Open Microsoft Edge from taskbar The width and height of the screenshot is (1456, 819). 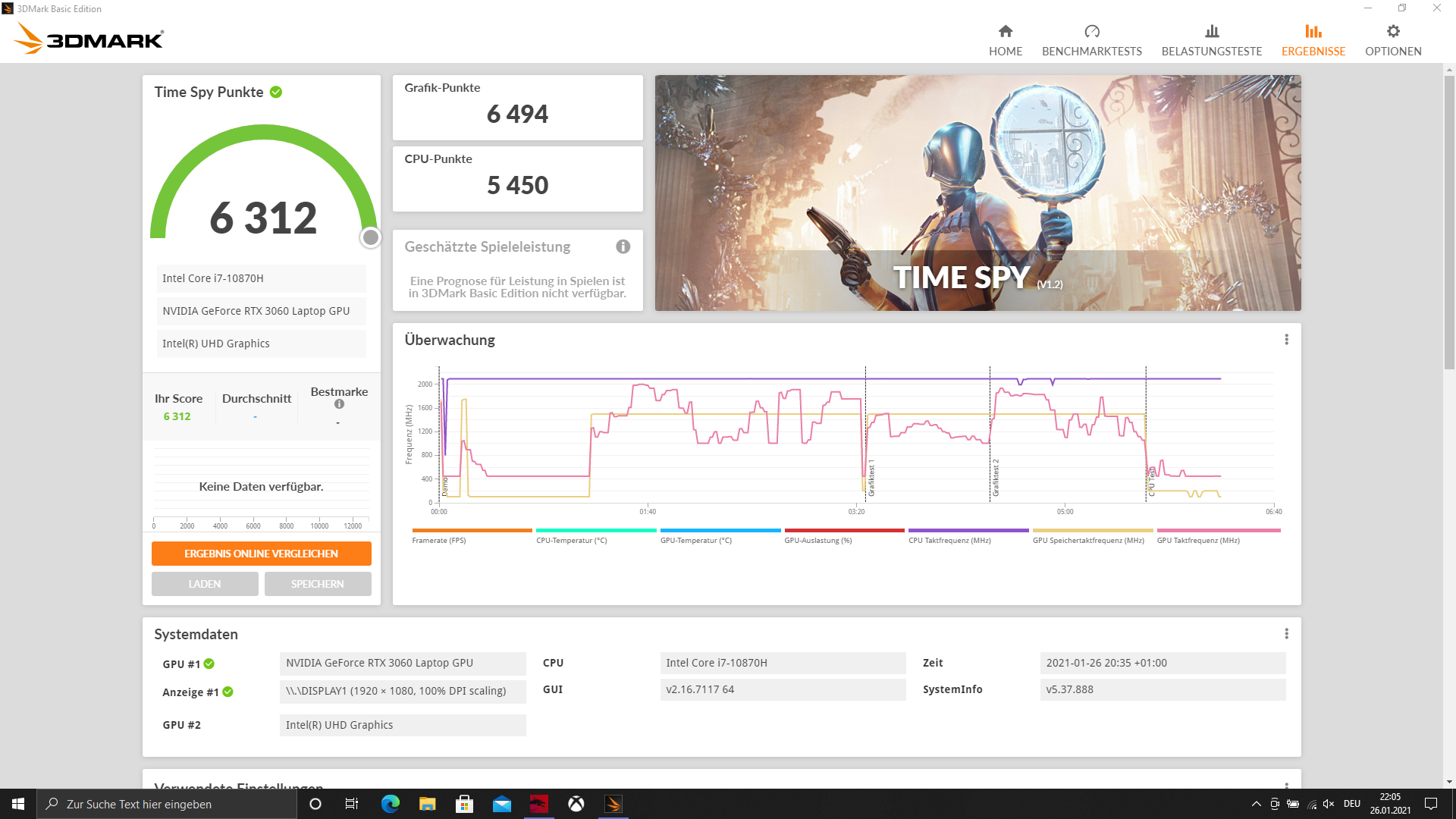(390, 804)
